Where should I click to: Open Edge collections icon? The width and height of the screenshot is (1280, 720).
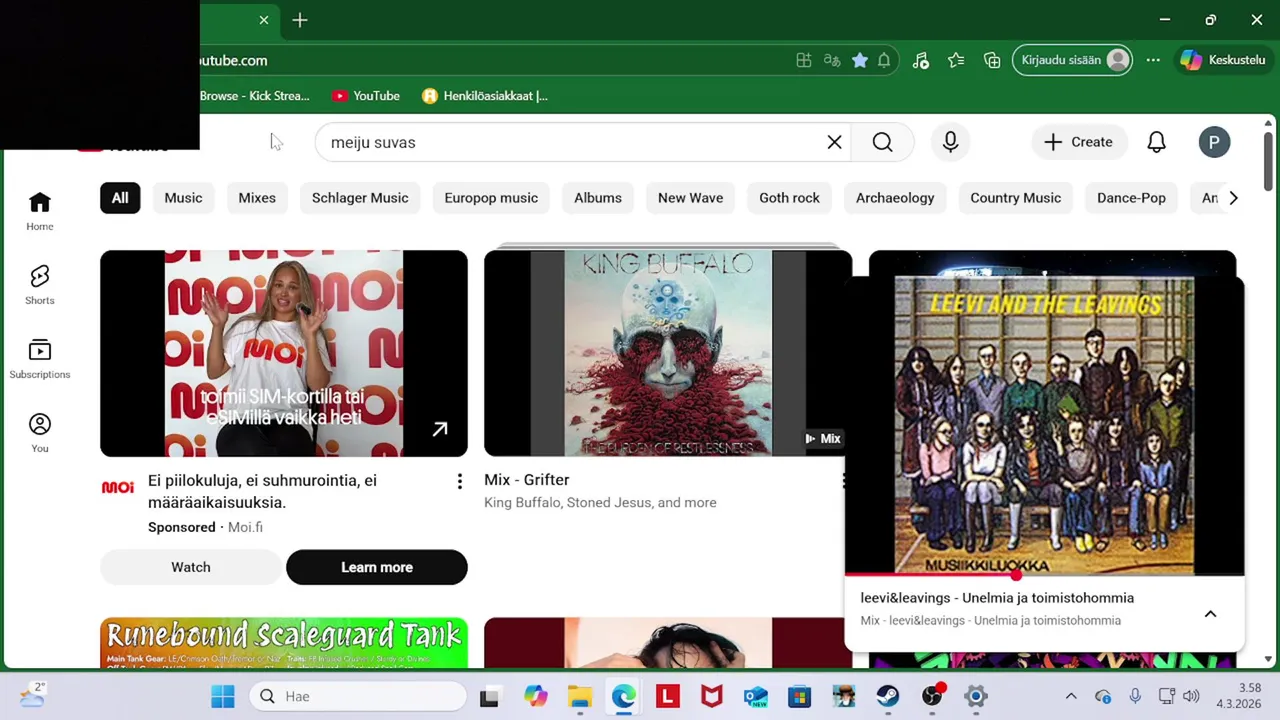click(x=992, y=60)
